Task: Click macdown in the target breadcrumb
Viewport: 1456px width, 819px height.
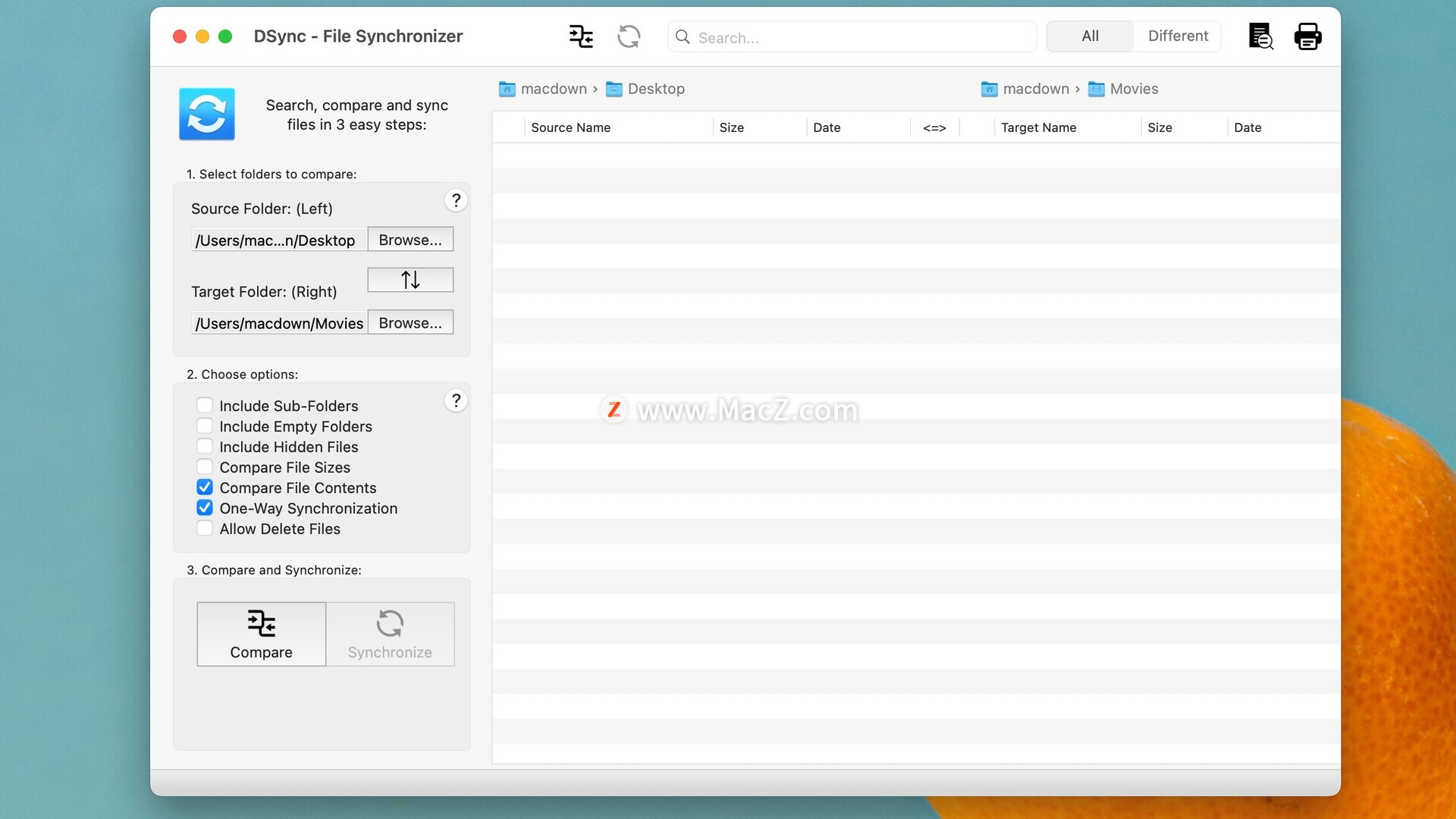Action: (x=1036, y=89)
